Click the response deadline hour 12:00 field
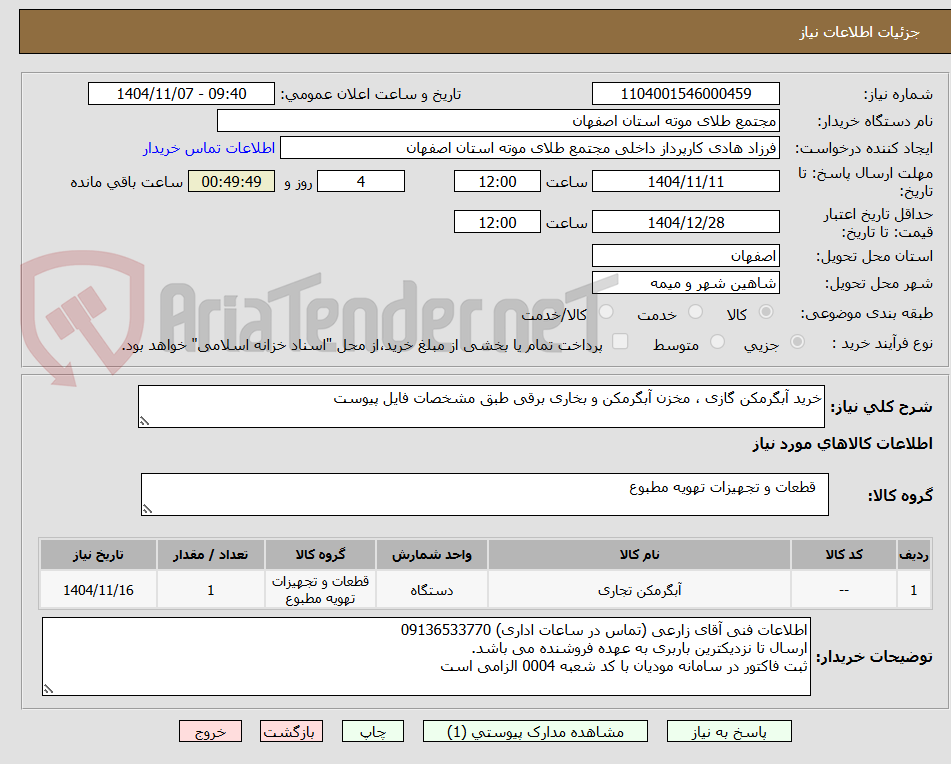Image resolution: width=951 pixels, height=764 pixels. tap(497, 181)
